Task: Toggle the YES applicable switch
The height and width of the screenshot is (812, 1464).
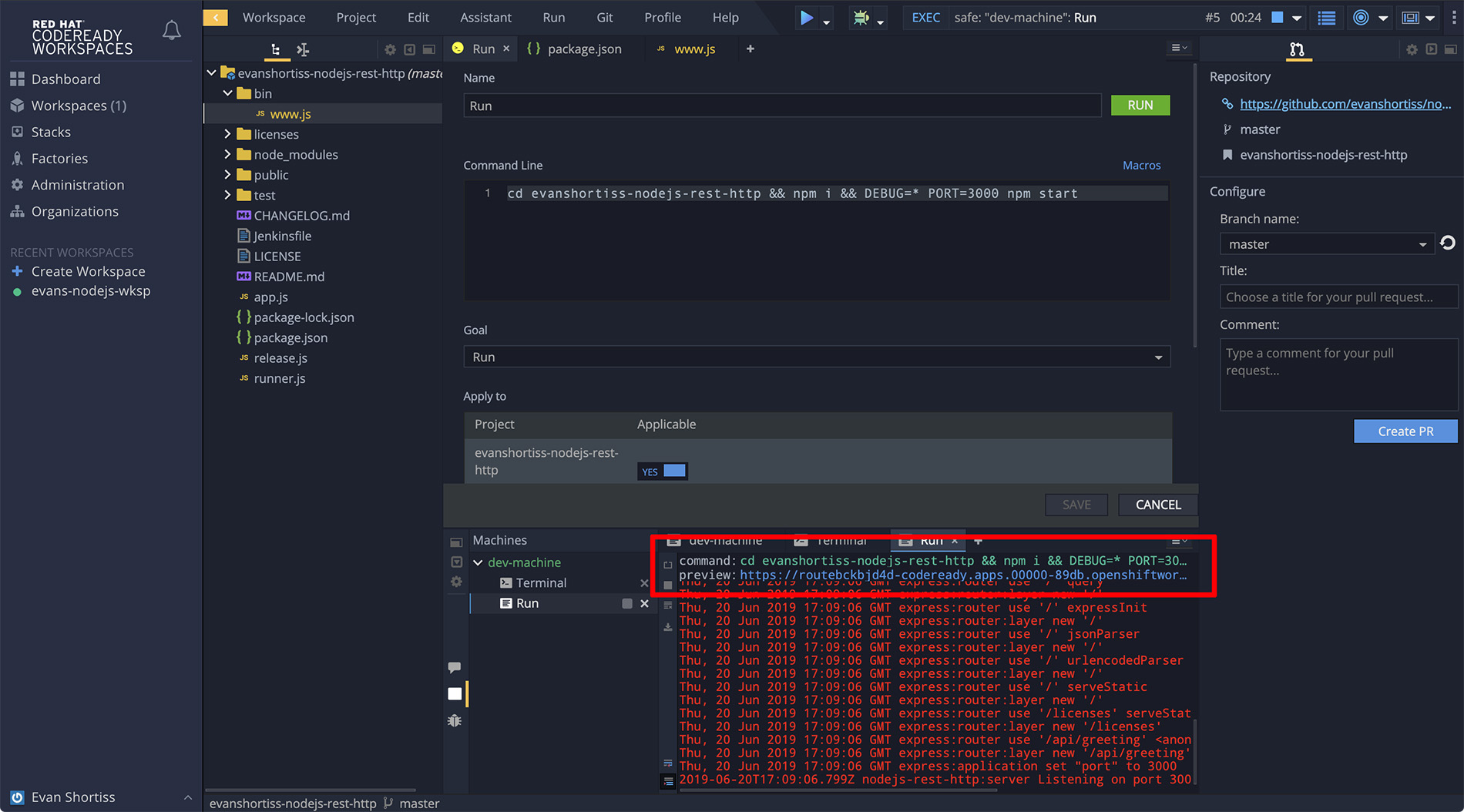Action: [663, 471]
